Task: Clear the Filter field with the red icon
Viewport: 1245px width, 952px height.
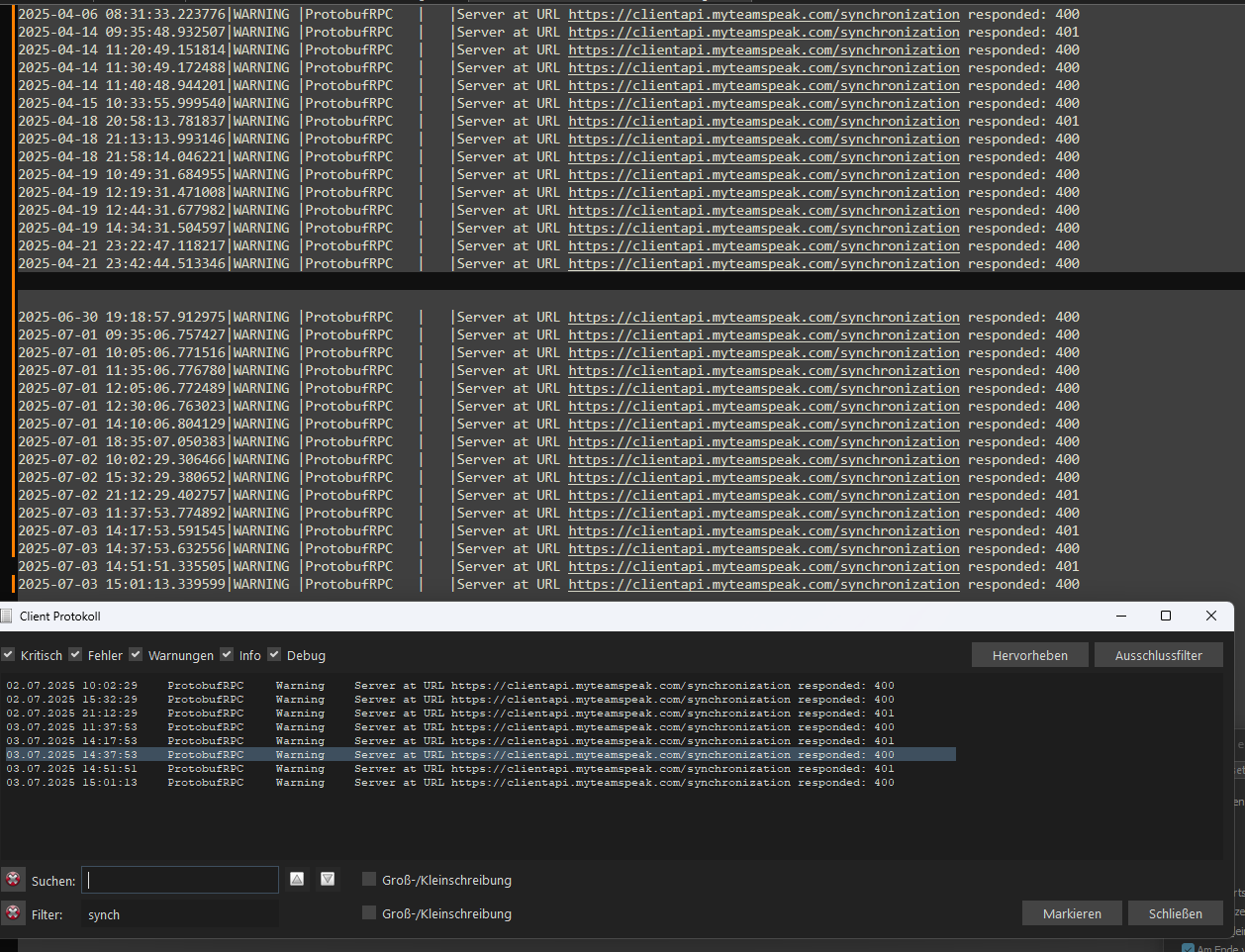Action: [x=13, y=913]
